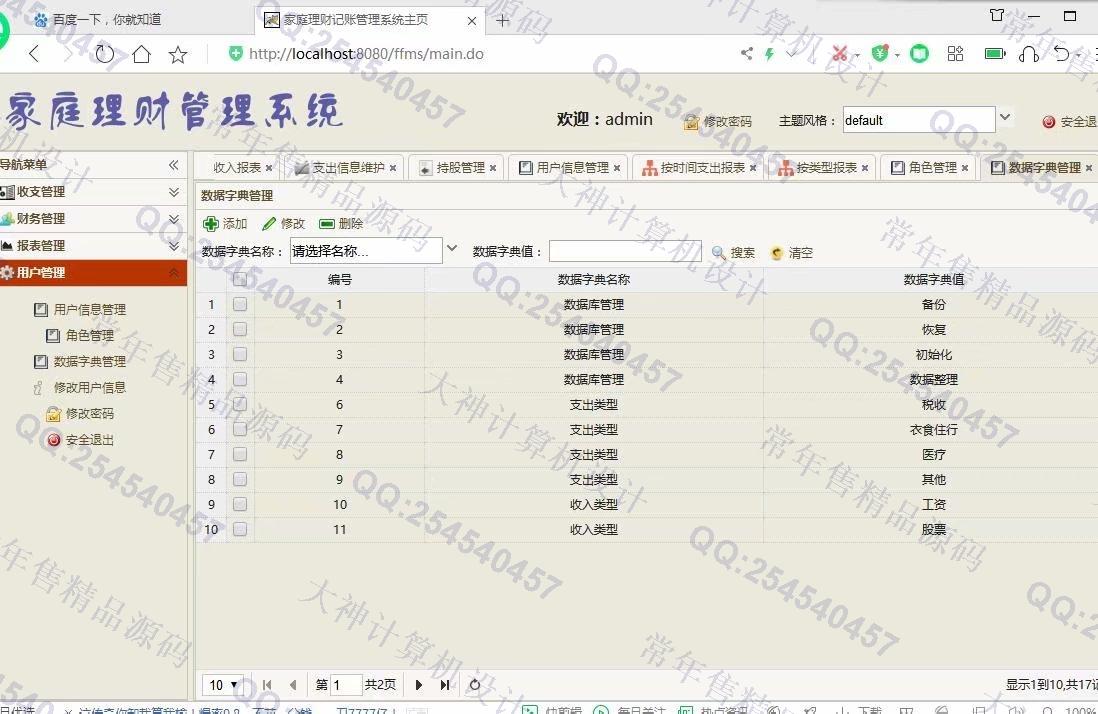The height and width of the screenshot is (714, 1098).
Task: Click the 安全退 logout button in header
Action: point(1069,122)
